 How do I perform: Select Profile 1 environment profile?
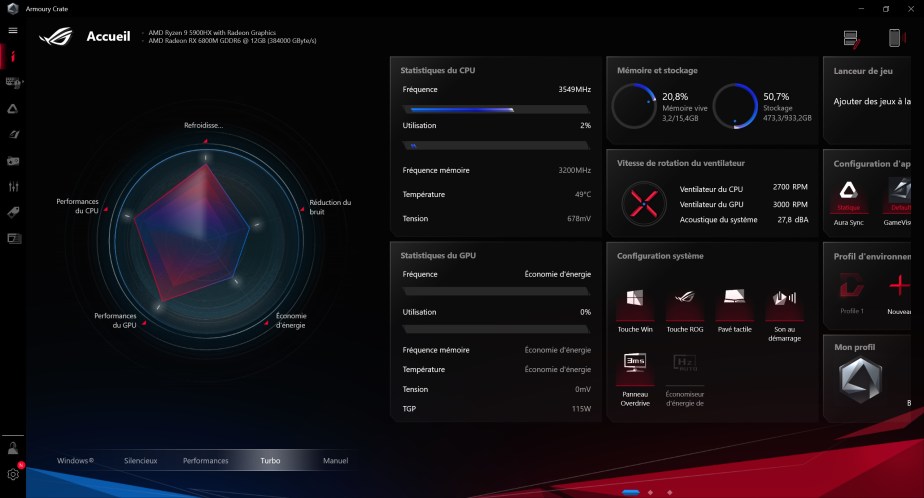851,293
